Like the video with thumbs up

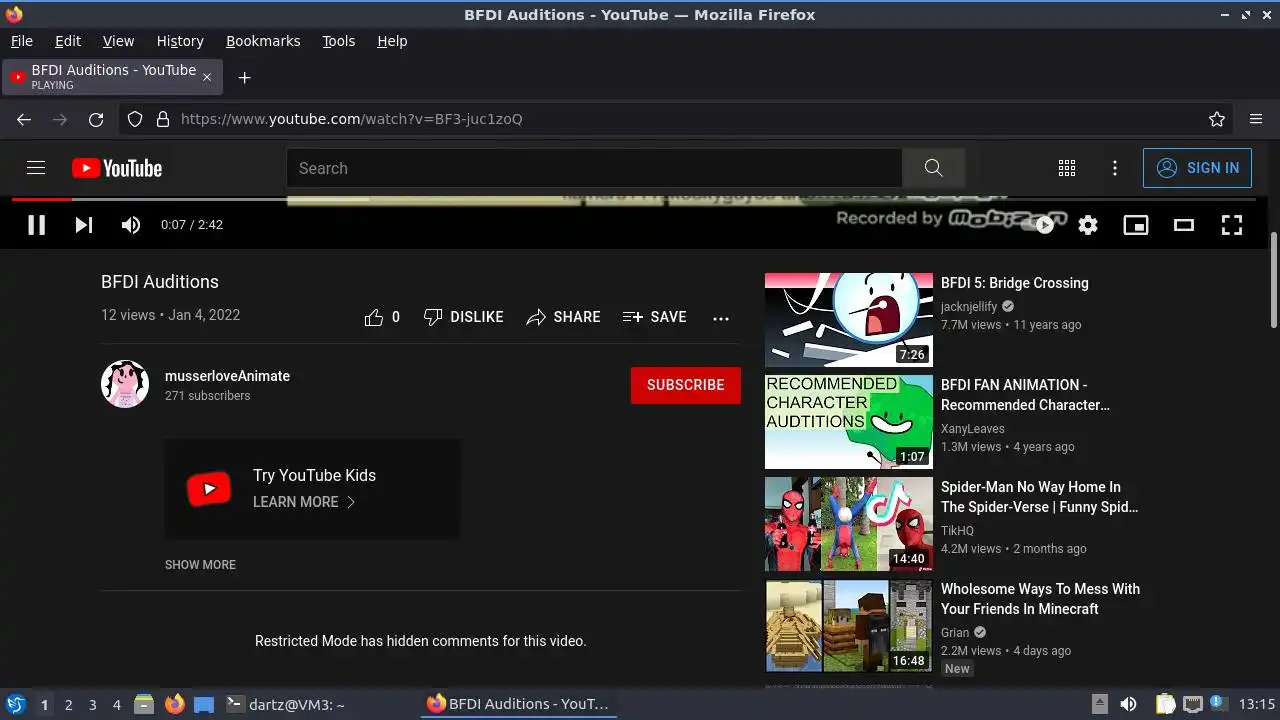click(x=382, y=317)
